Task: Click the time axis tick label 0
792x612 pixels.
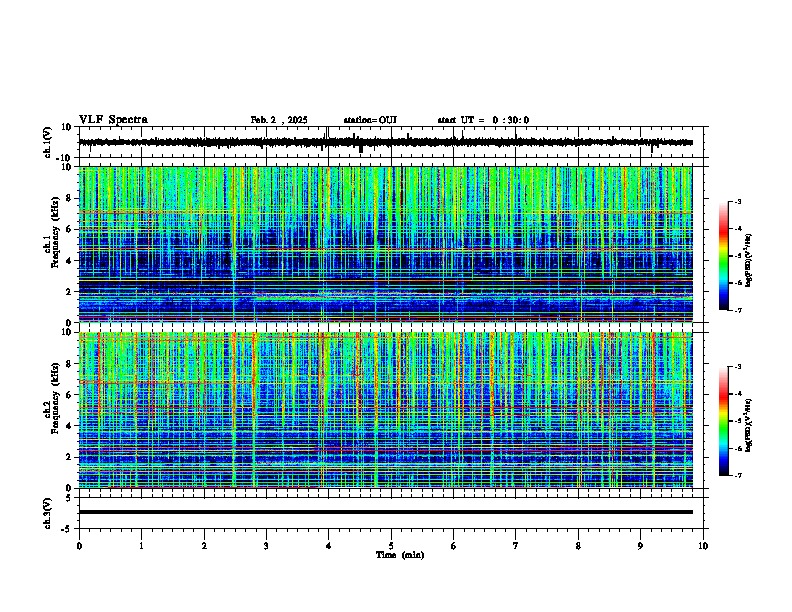Action: (79, 546)
